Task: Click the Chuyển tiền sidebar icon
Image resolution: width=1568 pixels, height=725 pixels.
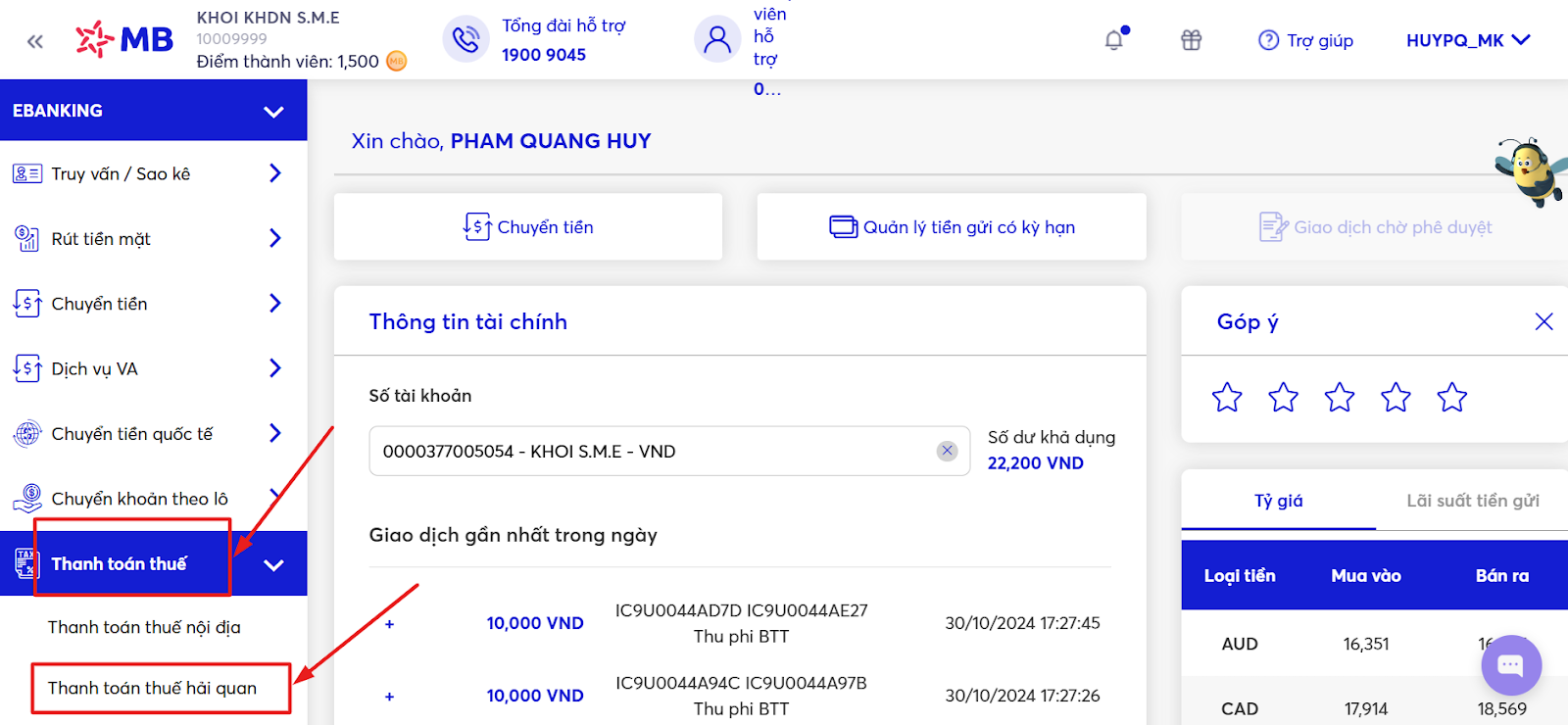Action: click(x=27, y=304)
